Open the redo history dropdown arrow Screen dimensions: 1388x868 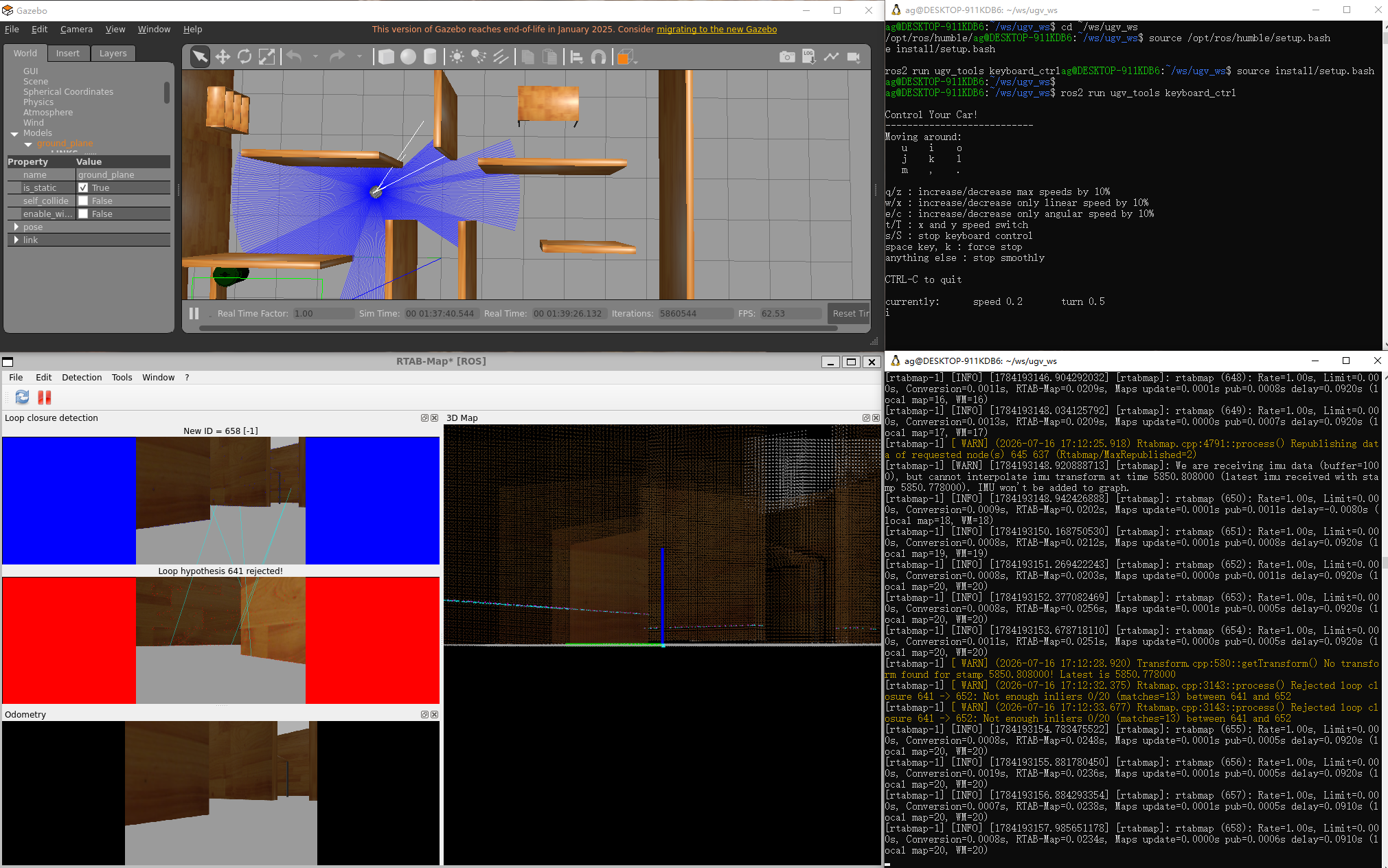[x=359, y=57]
